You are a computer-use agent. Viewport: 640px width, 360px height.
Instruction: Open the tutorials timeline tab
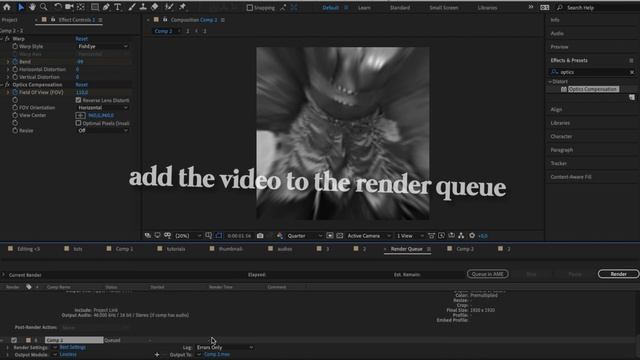coord(176,249)
